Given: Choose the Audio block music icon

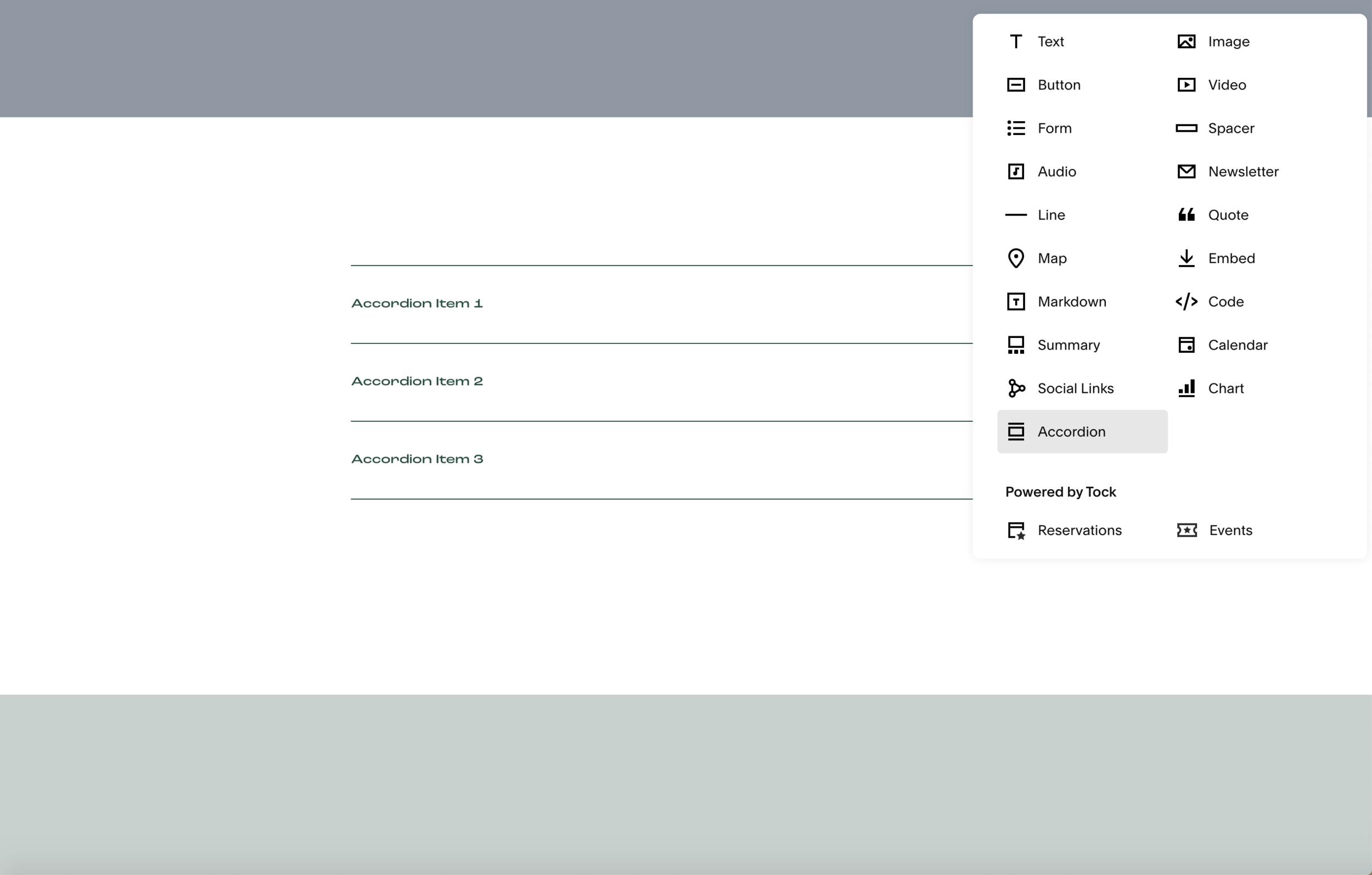Looking at the screenshot, I should point(1015,172).
